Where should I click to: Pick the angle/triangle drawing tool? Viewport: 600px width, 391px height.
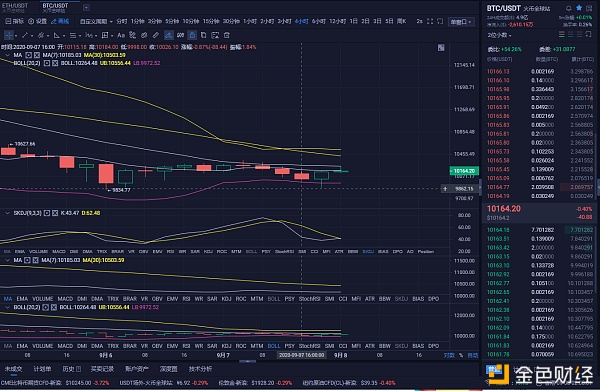(x=56, y=35)
